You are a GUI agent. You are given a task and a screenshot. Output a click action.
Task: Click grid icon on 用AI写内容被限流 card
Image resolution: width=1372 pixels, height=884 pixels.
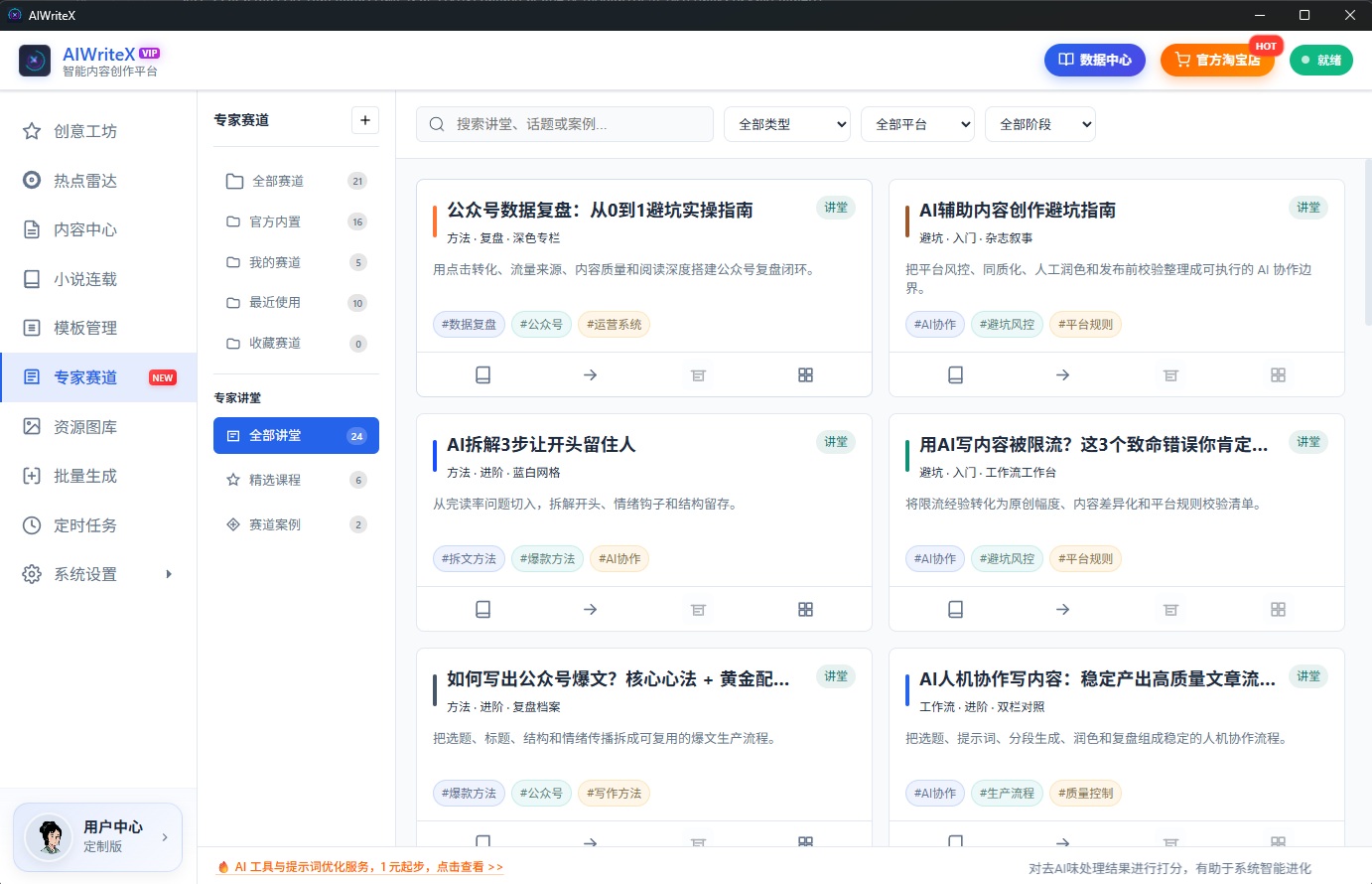(1278, 609)
